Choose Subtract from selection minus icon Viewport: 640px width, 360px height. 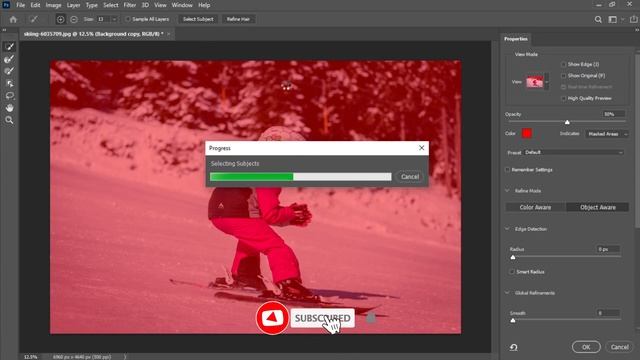point(74,19)
